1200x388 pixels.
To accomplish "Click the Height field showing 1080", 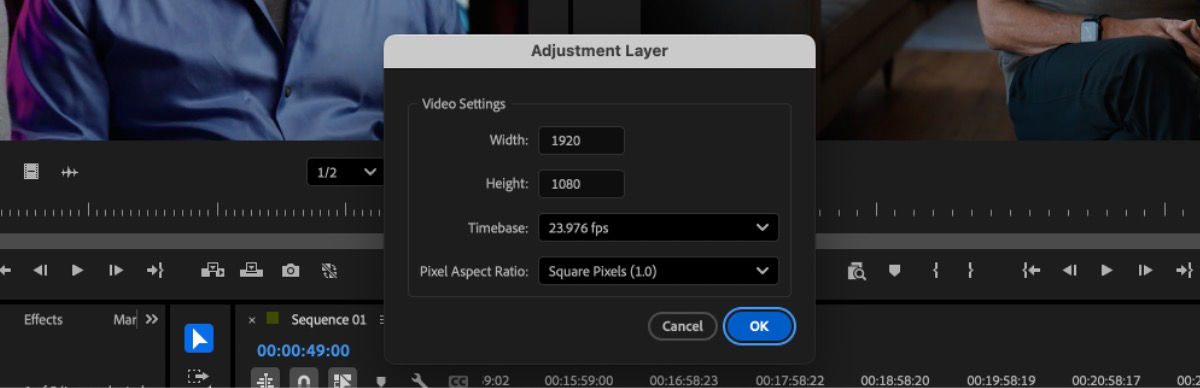I will click(x=581, y=184).
